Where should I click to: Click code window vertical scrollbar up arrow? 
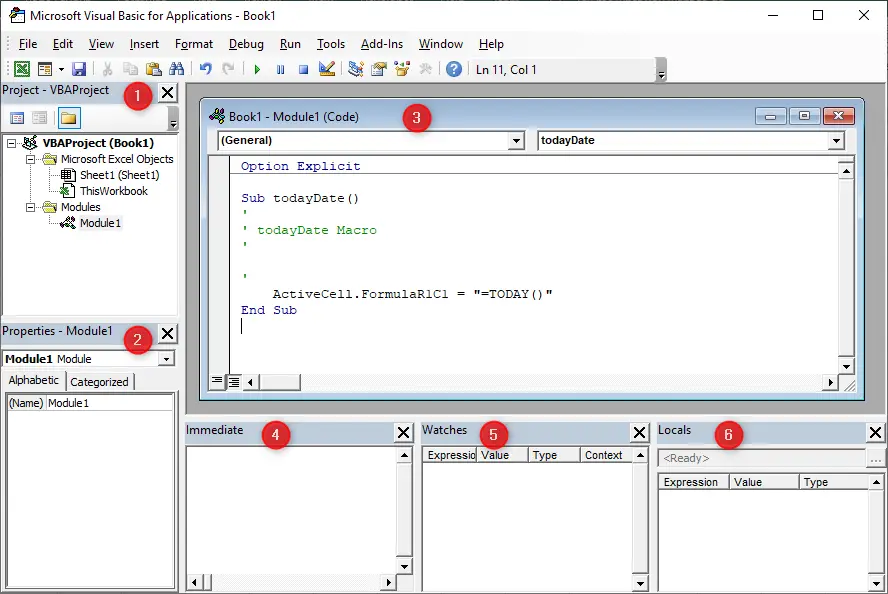(846, 171)
